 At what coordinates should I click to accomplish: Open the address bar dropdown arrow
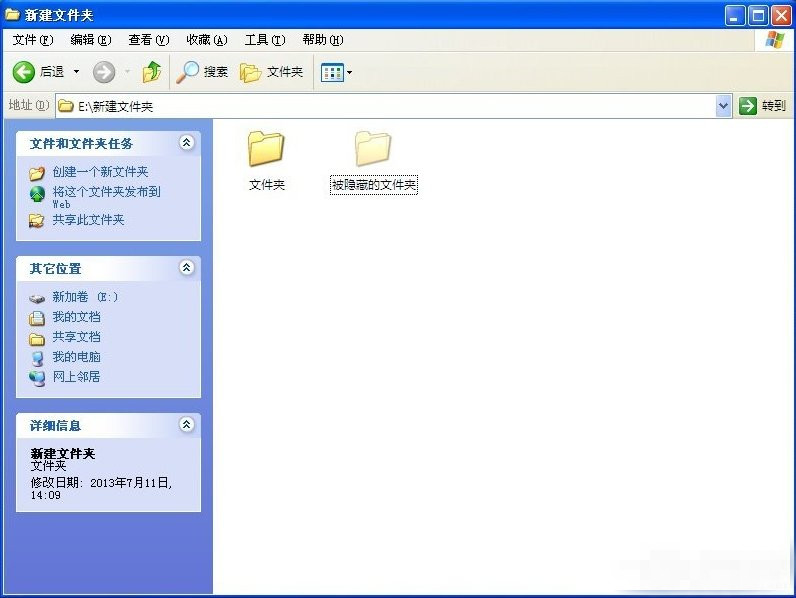tap(724, 105)
